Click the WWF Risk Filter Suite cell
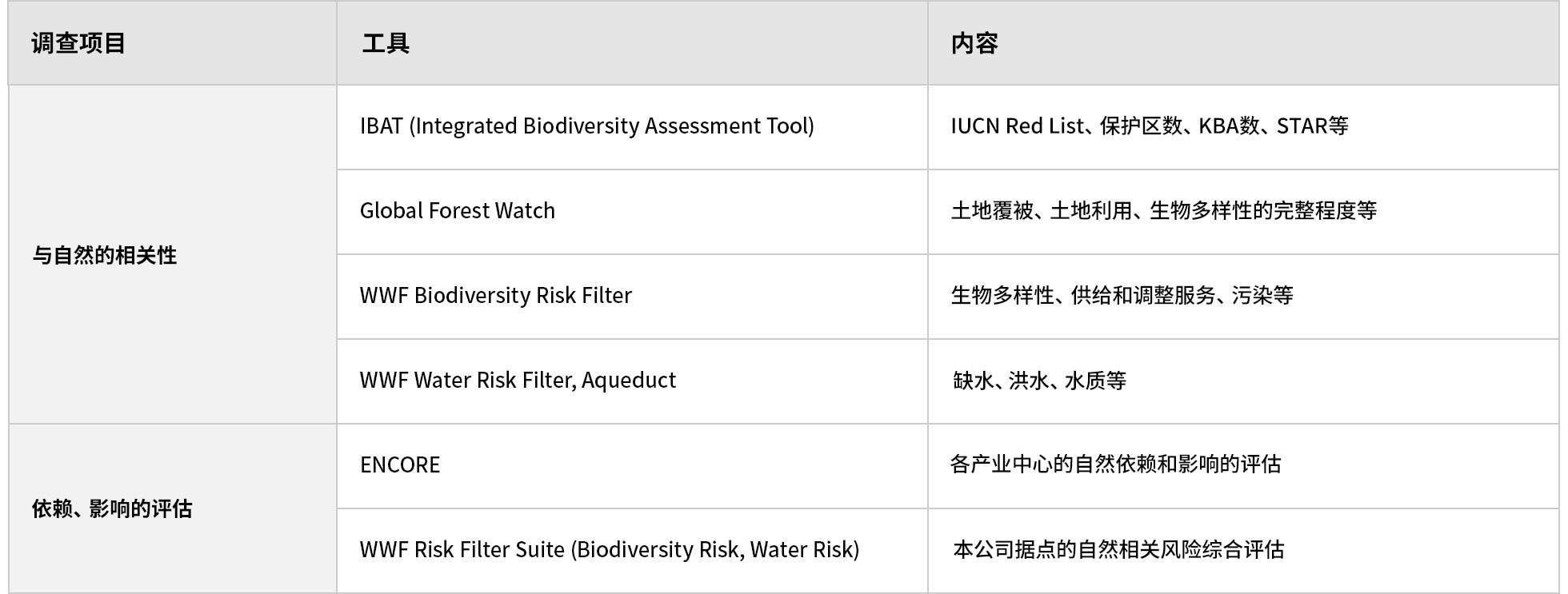 [x=632, y=551]
